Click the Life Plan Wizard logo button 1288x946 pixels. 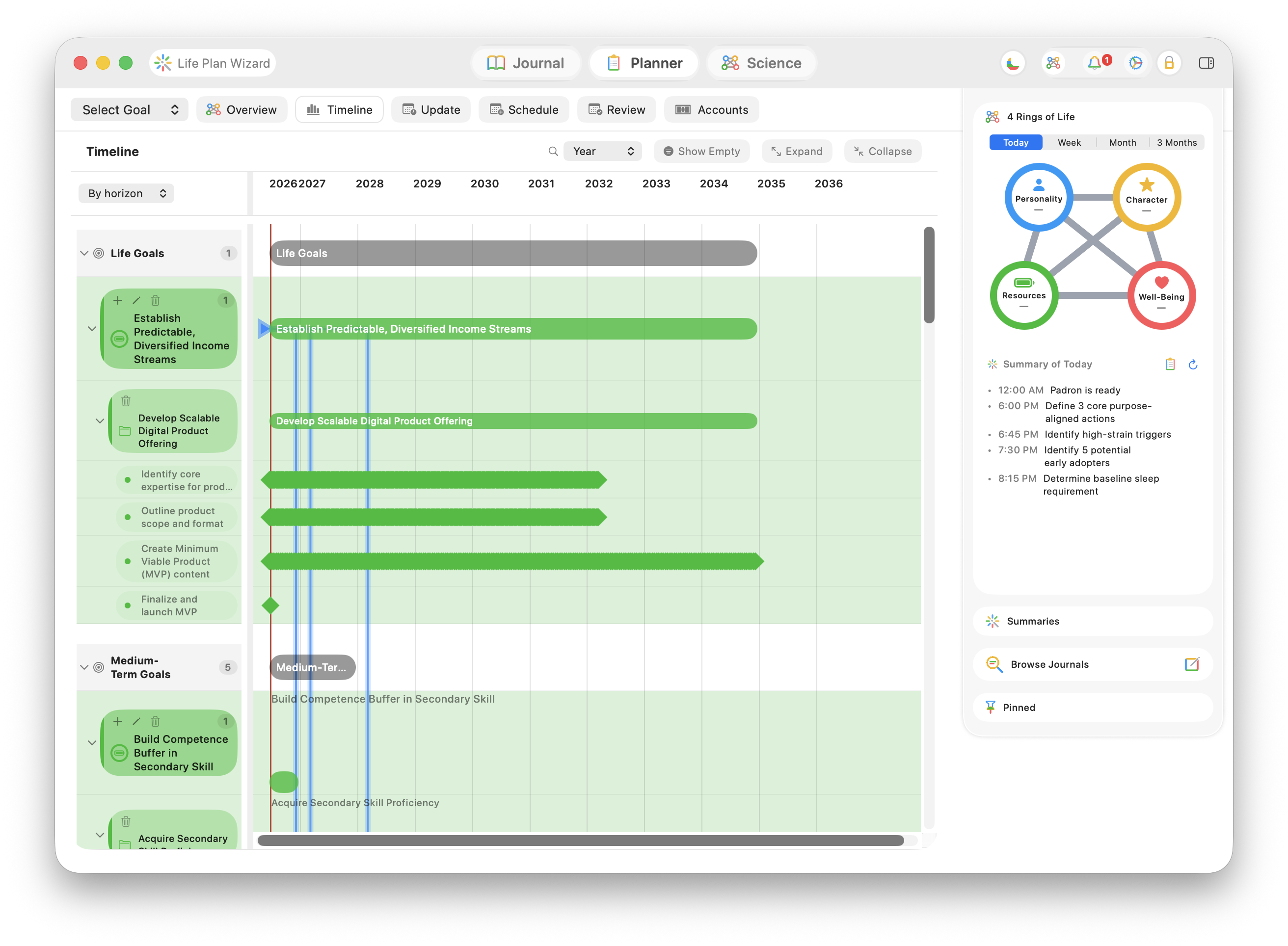pos(213,63)
